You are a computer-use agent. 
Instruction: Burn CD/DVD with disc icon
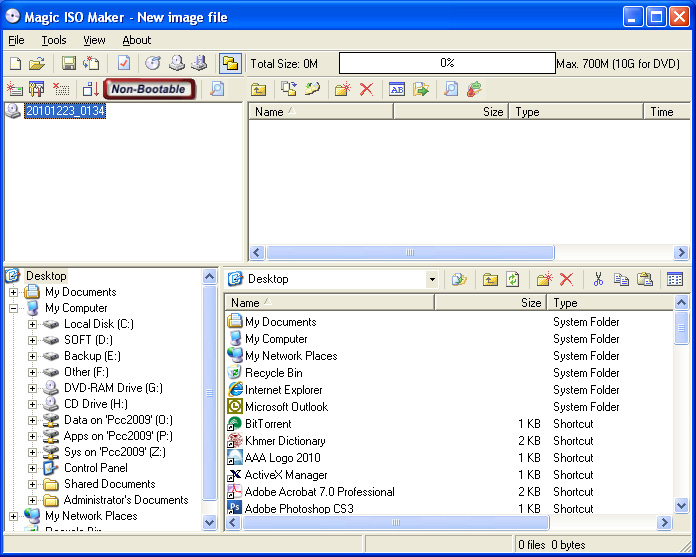[x=153, y=63]
